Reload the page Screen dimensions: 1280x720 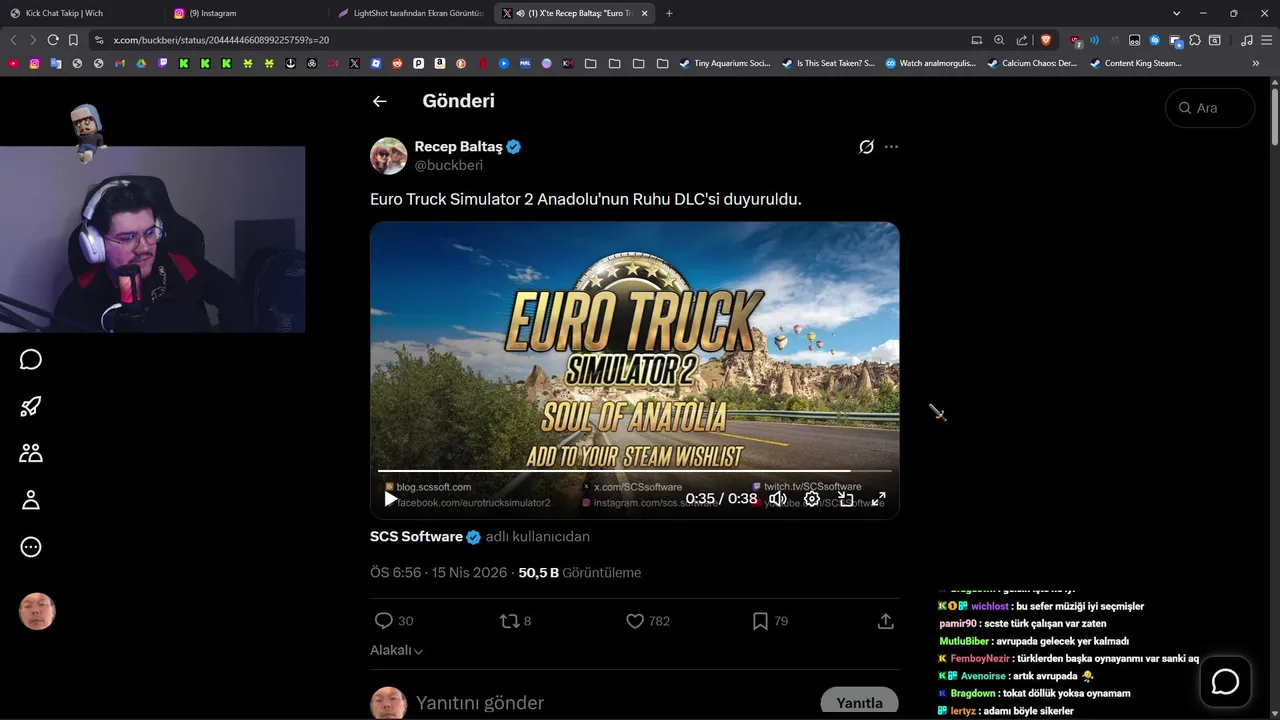[53, 40]
